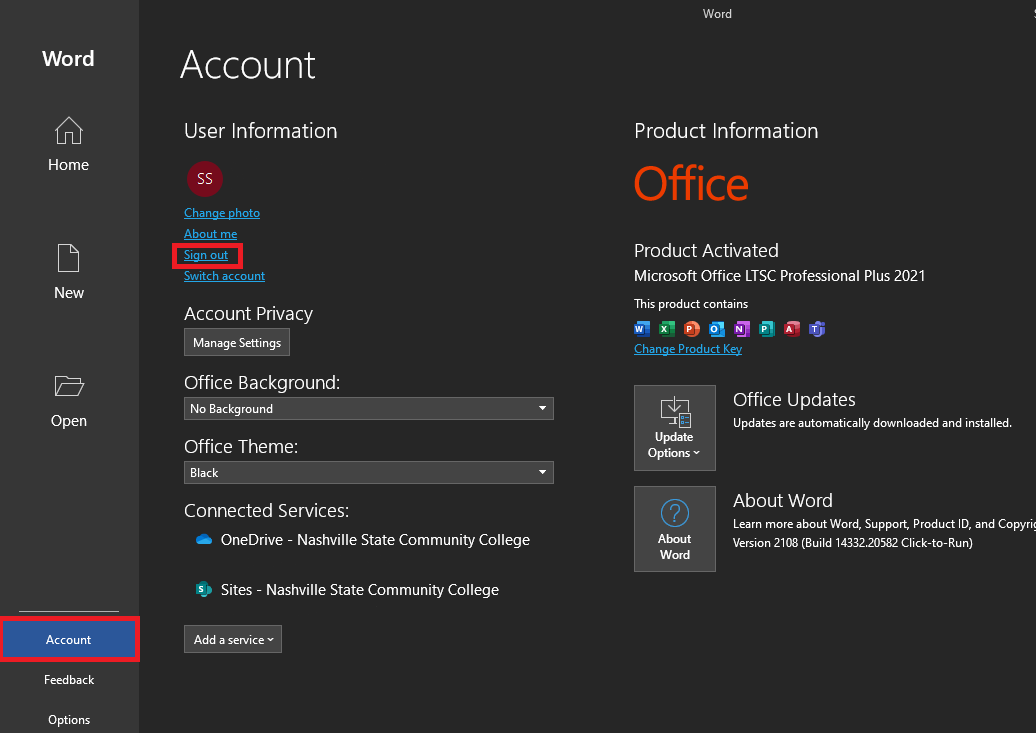The height and width of the screenshot is (733, 1036).
Task: Open Options from the sidebar
Action: [x=69, y=720]
